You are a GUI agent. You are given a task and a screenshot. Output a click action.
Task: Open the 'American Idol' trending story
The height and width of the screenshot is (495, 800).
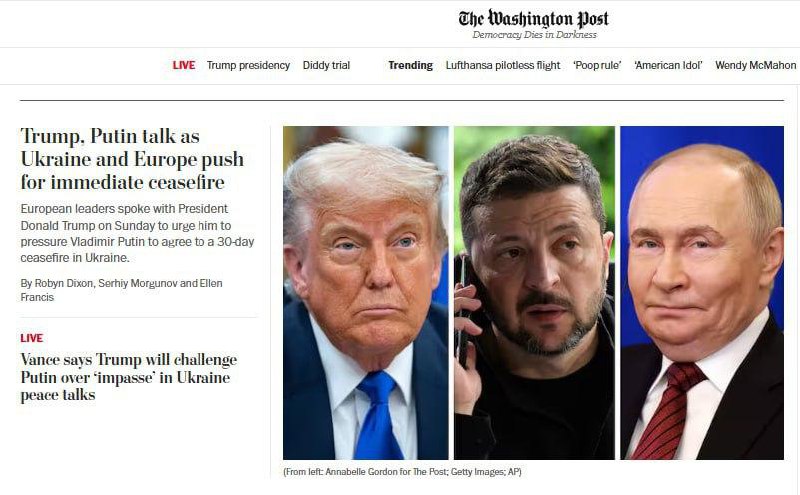[x=668, y=65]
